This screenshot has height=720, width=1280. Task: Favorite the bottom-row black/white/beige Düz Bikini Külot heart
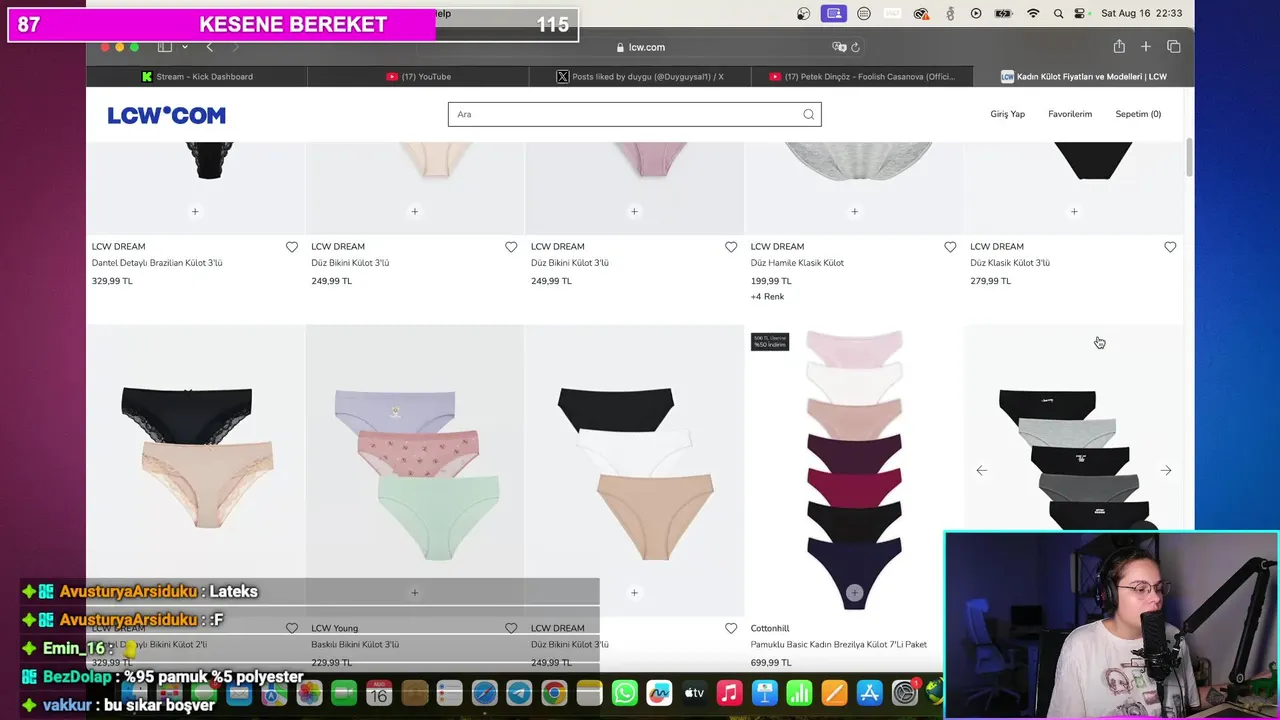coord(731,628)
